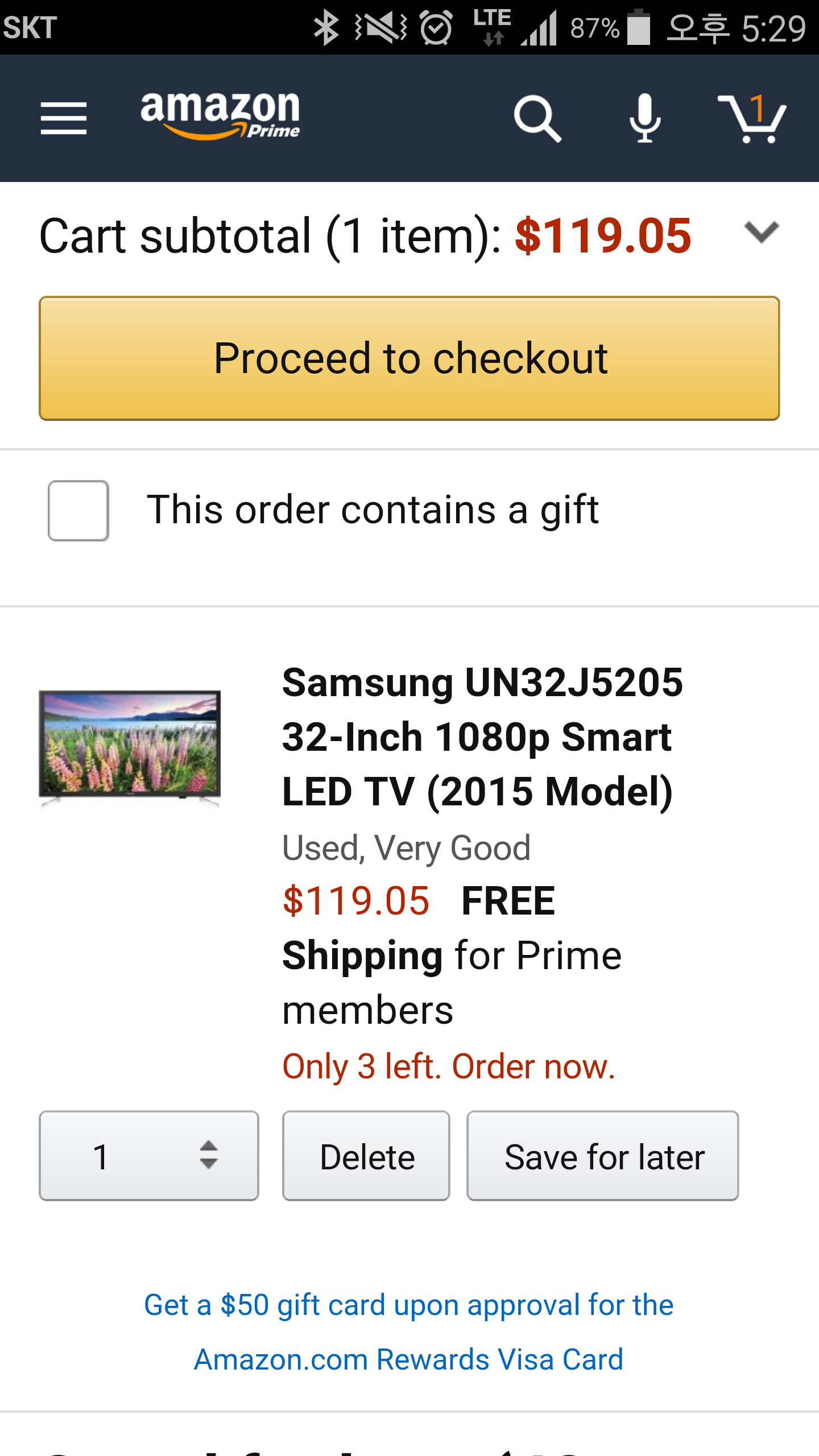Delete the Samsung TV from cart
This screenshot has height=1456, width=819.
pos(366,1156)
